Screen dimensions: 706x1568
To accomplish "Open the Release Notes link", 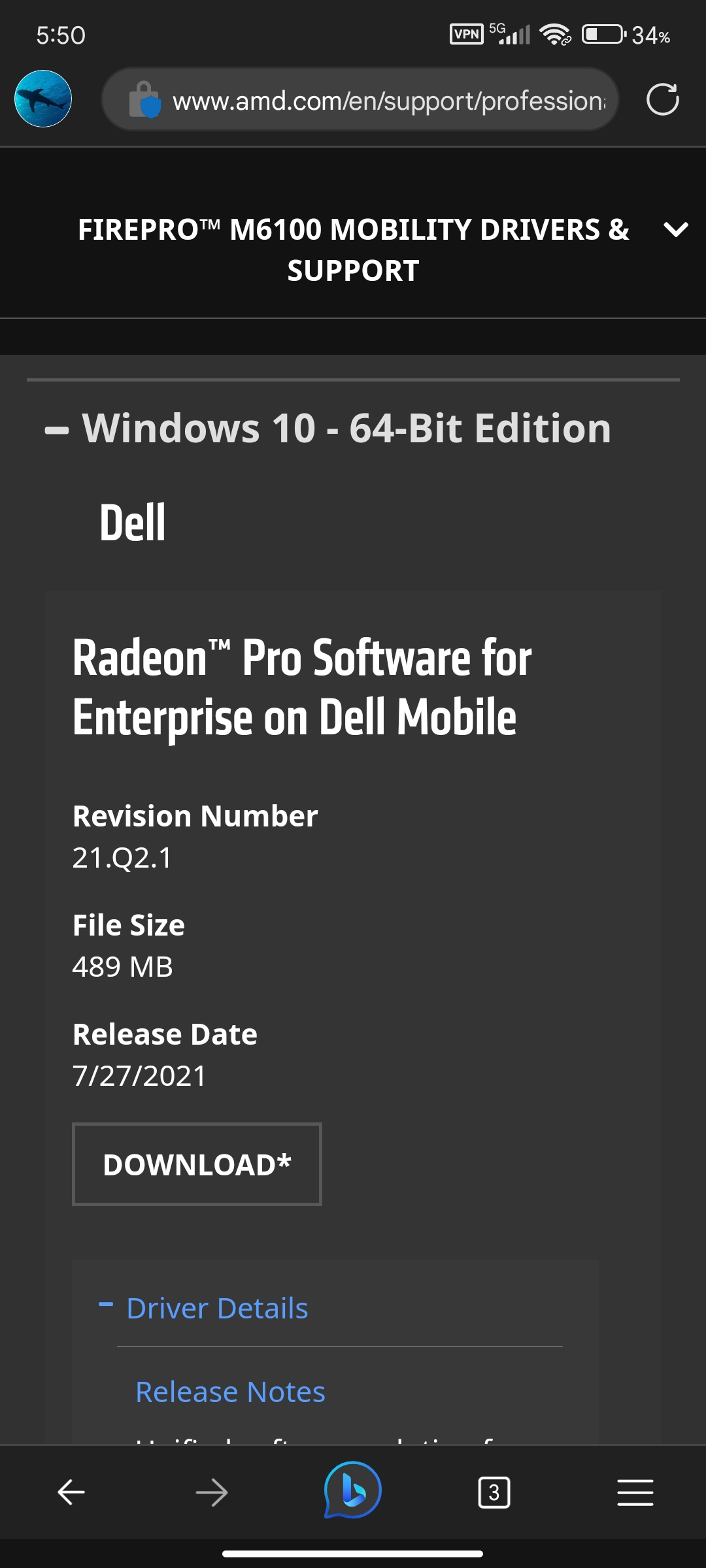I will tap(230, 1392).
